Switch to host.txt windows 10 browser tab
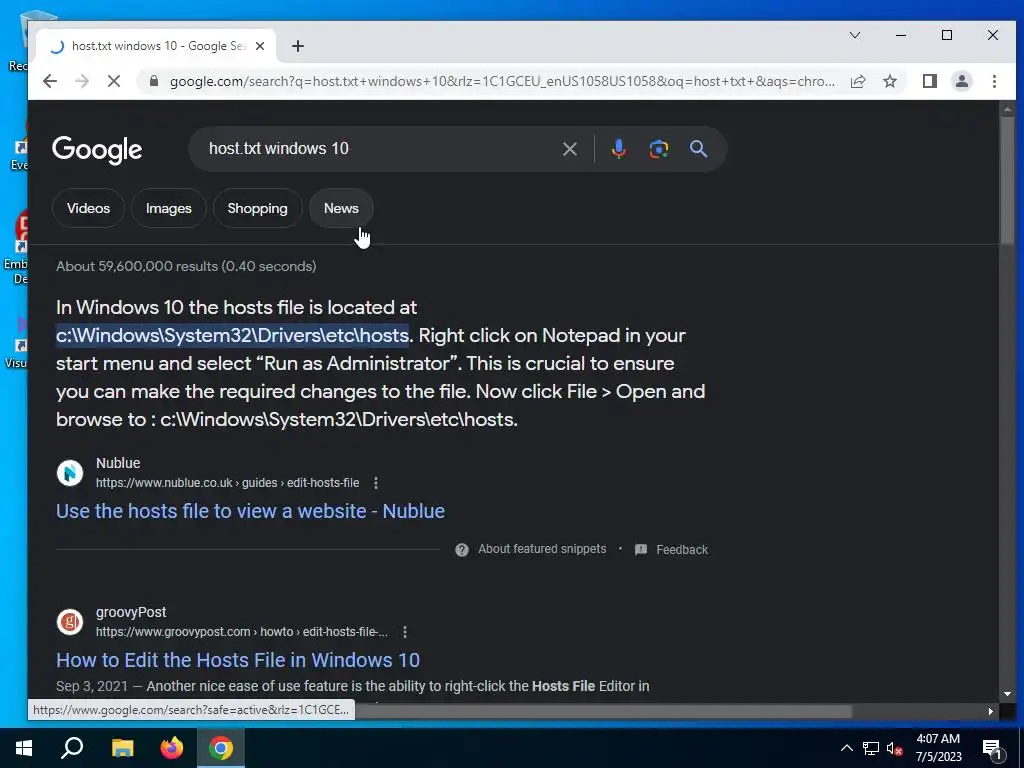Screen dimensions: 1024x768 point(157,46)
